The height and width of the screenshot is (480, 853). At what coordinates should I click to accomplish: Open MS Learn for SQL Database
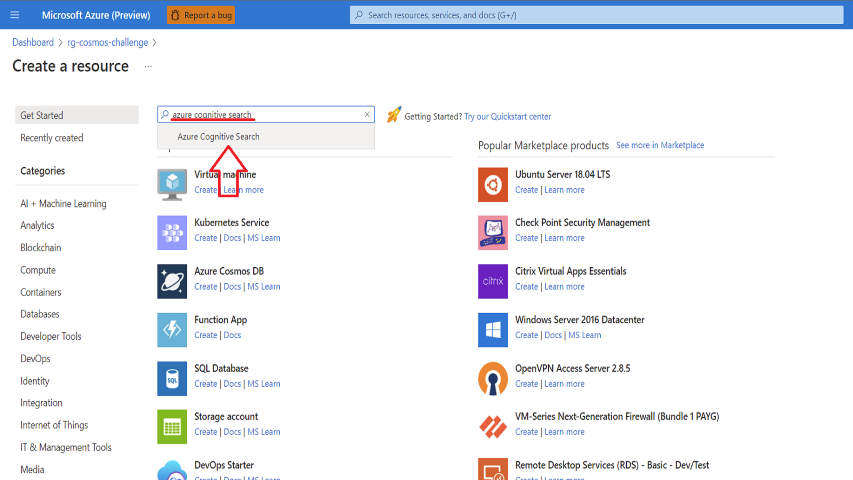[264, 384]
